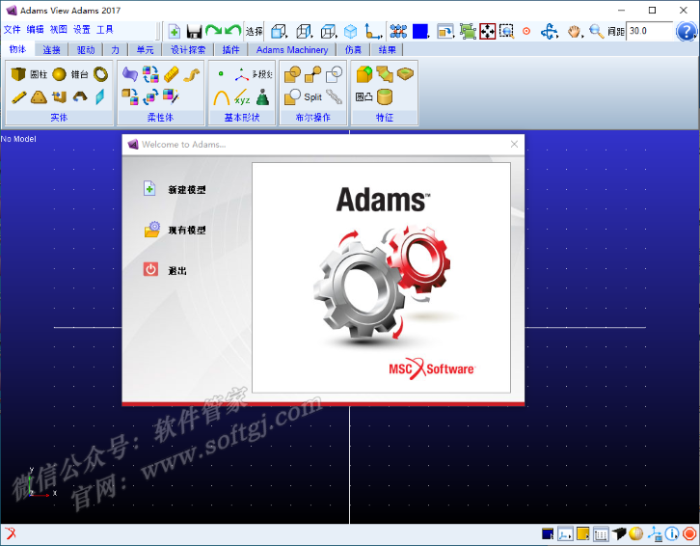Click the dark blue window layout icon
700x546 pixels.
coord(547,534)
